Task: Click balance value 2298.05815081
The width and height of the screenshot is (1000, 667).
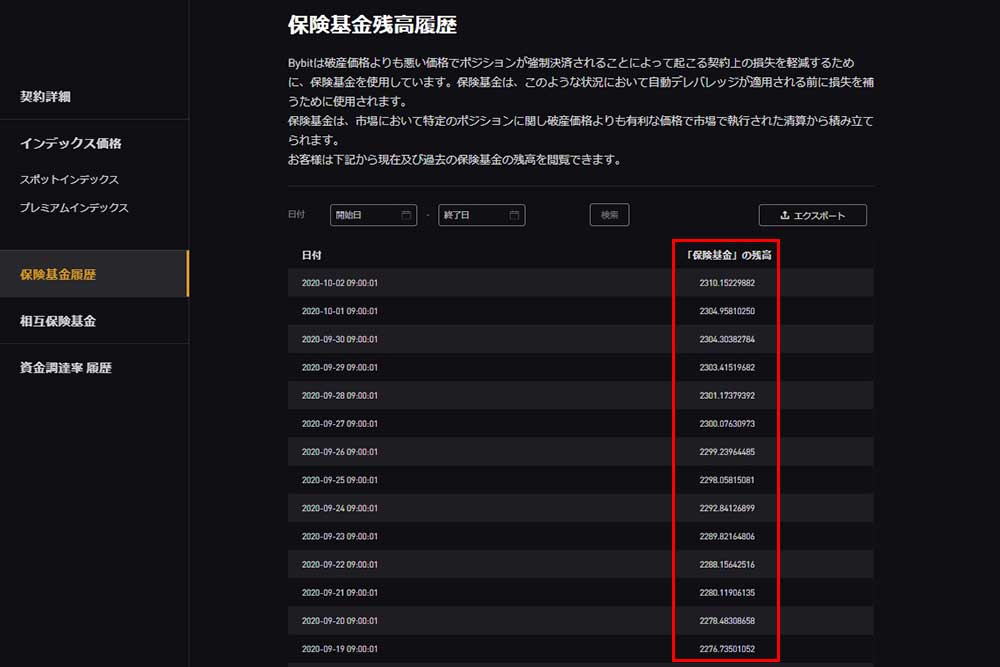Action: pyautogui.click(x=727, y=480)
